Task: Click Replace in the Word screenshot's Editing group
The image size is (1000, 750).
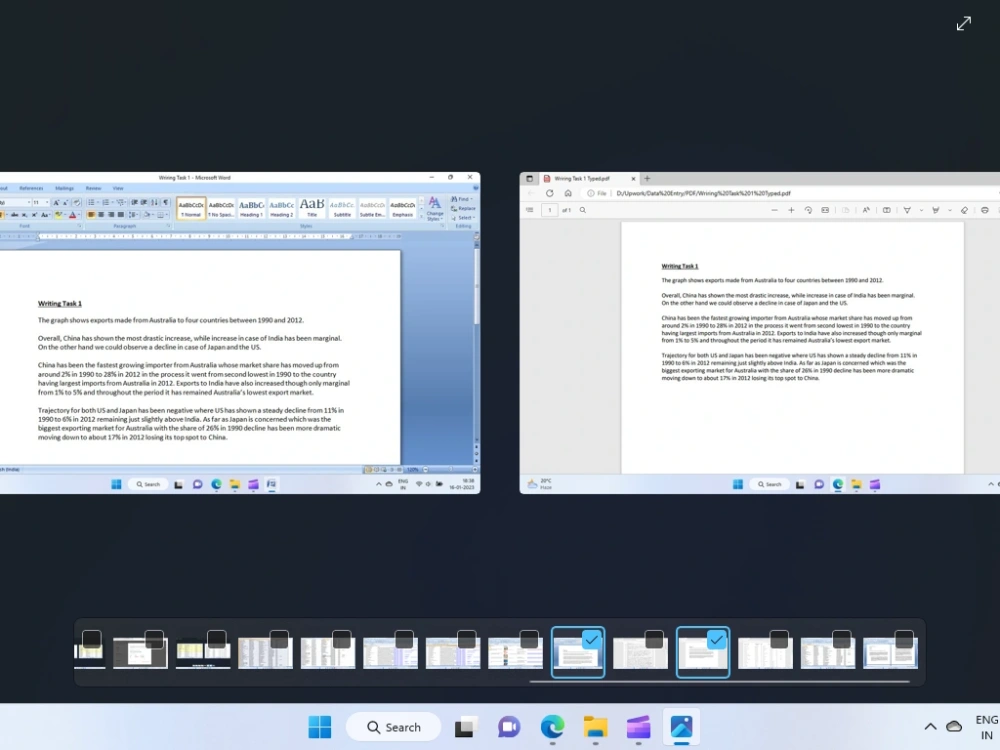Action: pyautogui.click(x=463, y=209)
